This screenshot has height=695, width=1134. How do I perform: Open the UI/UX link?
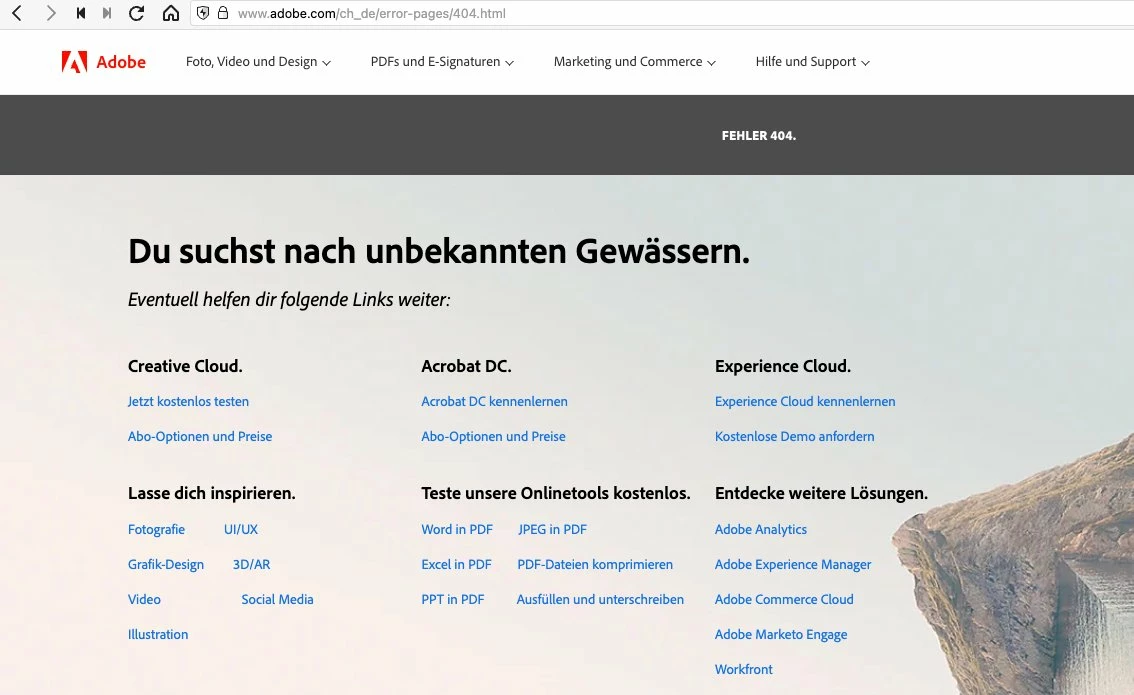point(241,529)
